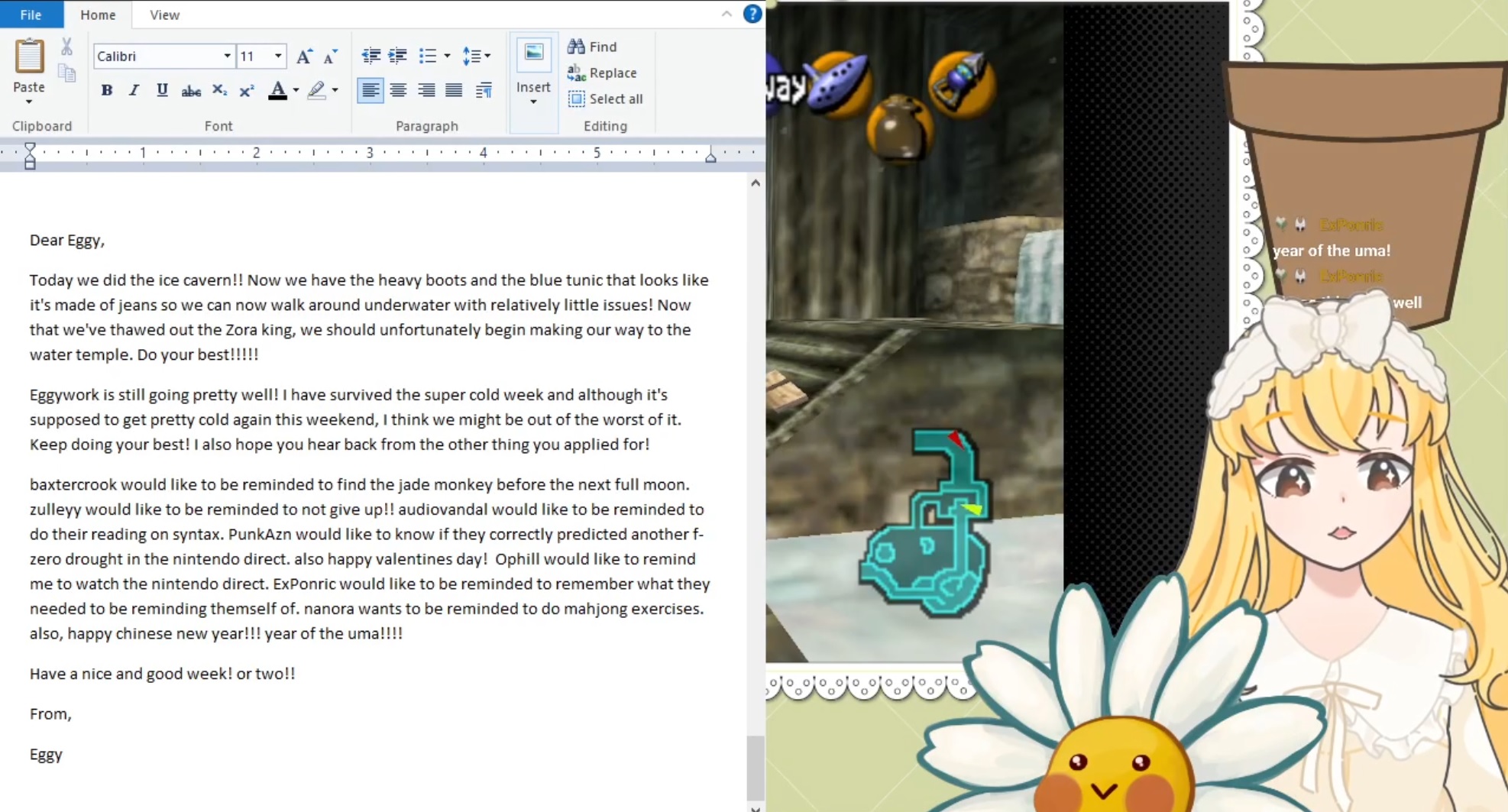Start a bulleted list

coord(427,56)
